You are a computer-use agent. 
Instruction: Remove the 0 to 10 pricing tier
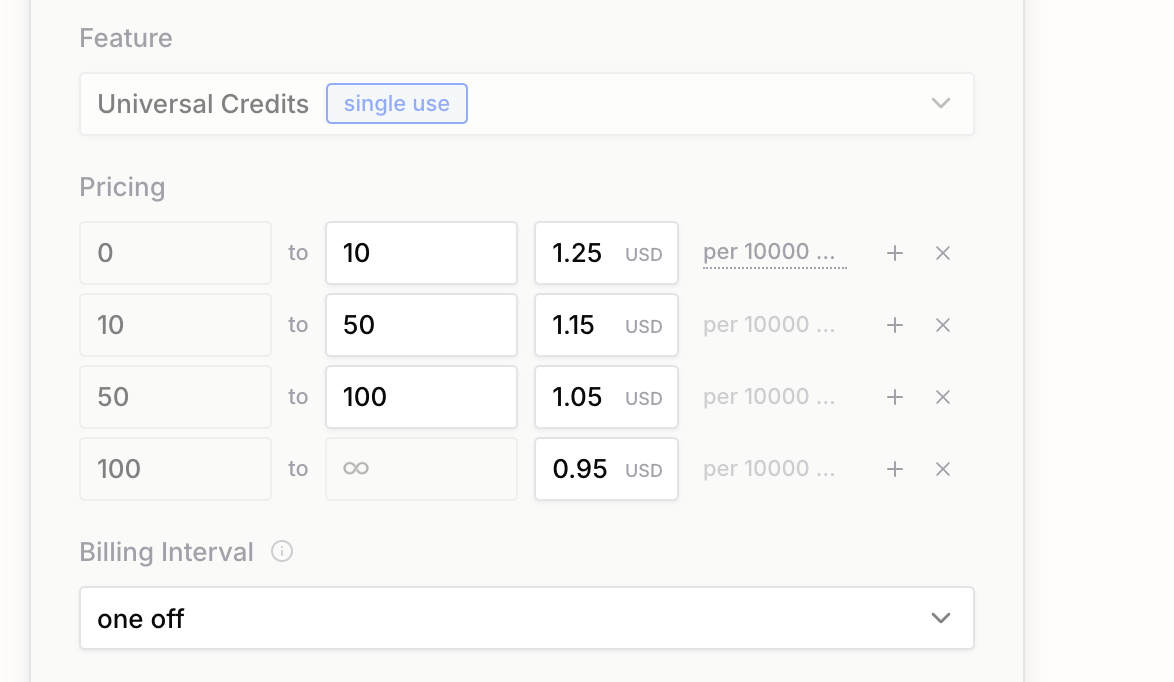point(942,254)
